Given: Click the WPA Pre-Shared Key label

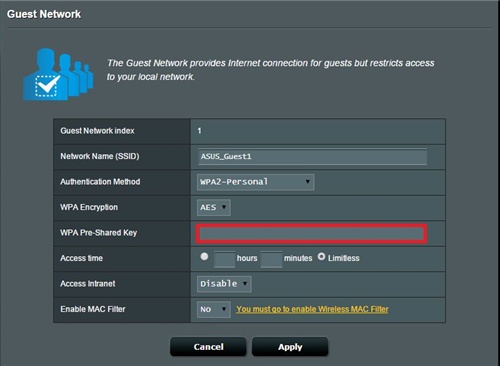Looking at the screenshot, I should pyautogui.click(x=99, y=233).
